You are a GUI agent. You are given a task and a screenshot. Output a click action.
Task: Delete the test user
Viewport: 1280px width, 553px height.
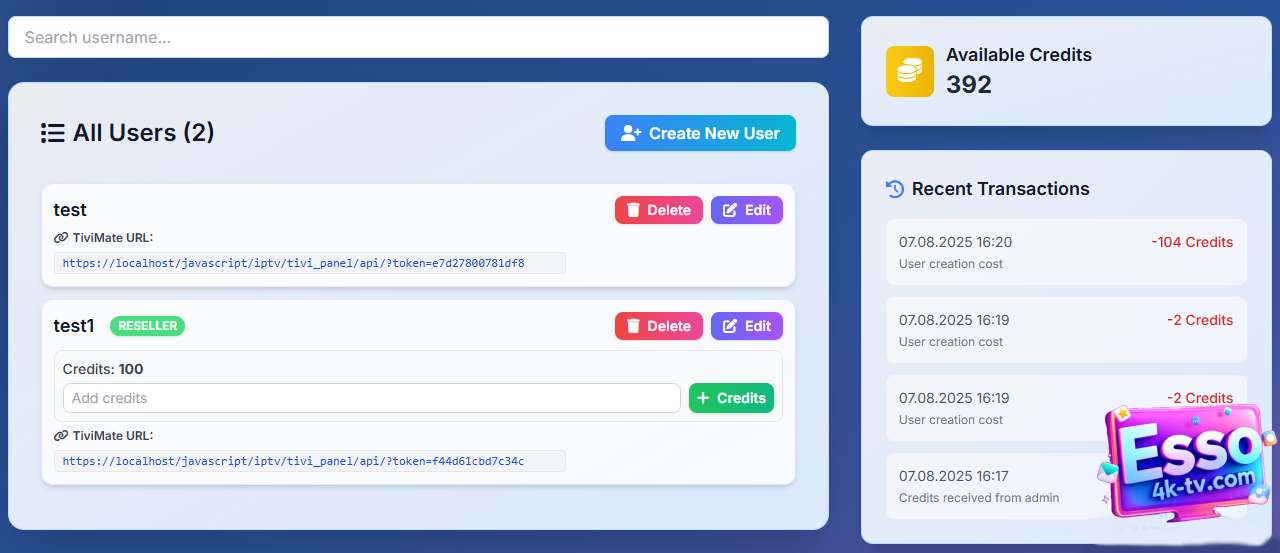(x=659, y=210)
